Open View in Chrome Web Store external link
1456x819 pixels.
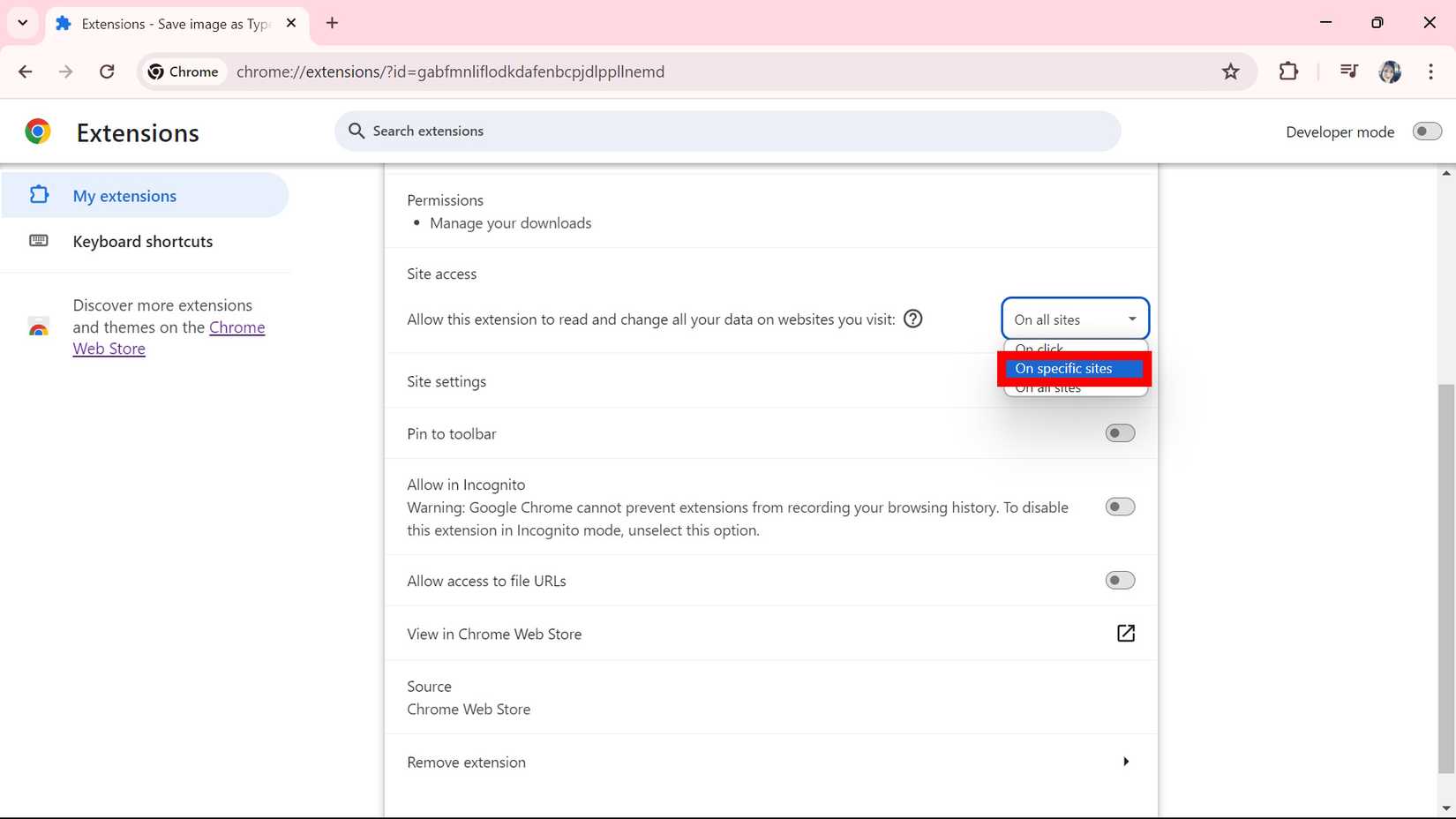point(1125,633)
